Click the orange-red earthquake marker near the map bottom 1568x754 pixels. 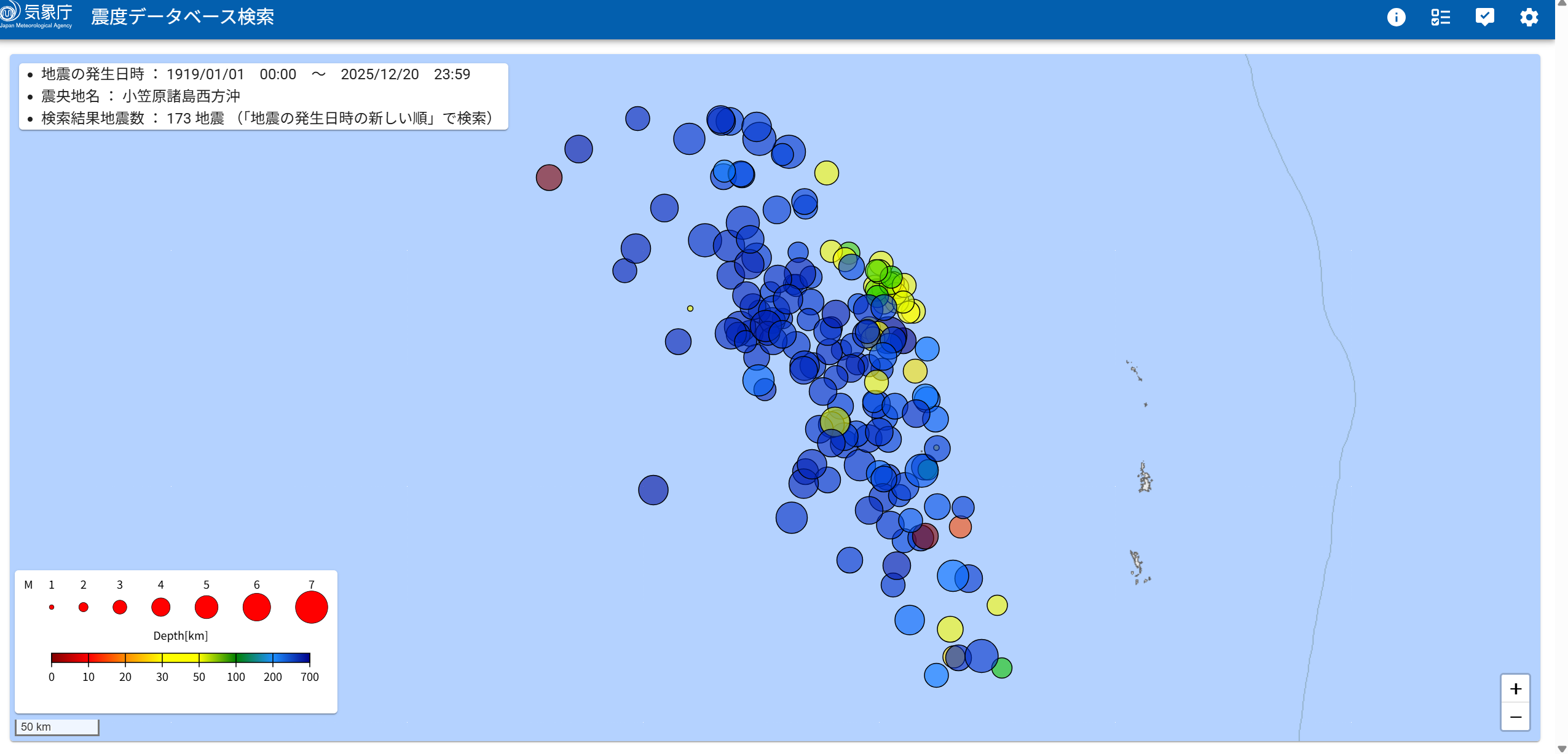[960, 527]
